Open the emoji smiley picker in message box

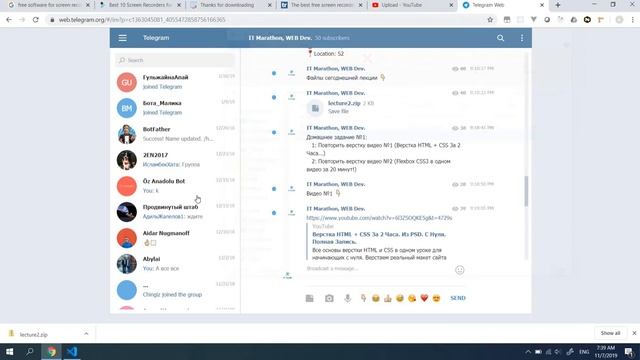(460, 270)
